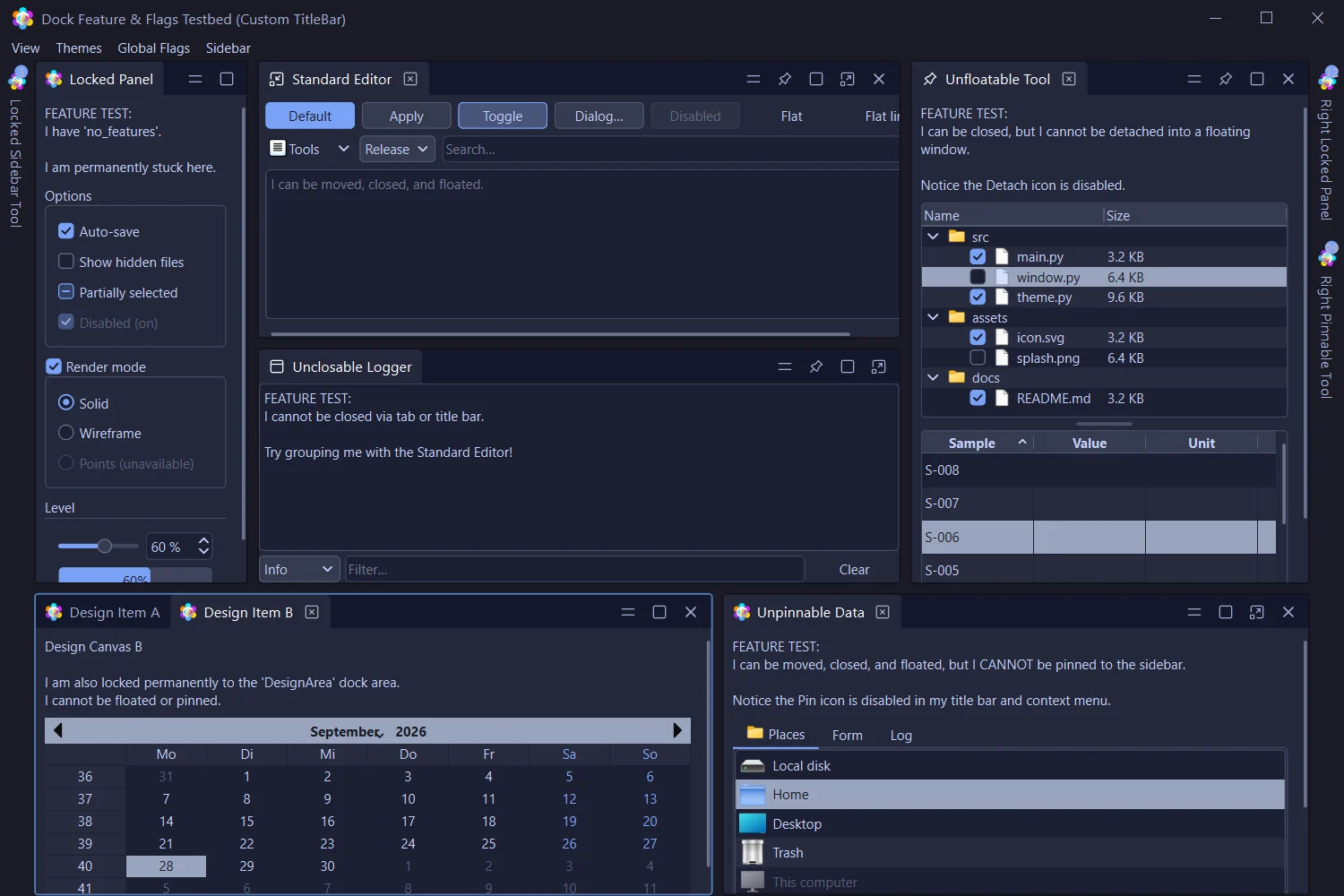Screen dimensions: 1344x896
Task: Switch to the Design Item A tab
Action: click(x=103, y=612)
